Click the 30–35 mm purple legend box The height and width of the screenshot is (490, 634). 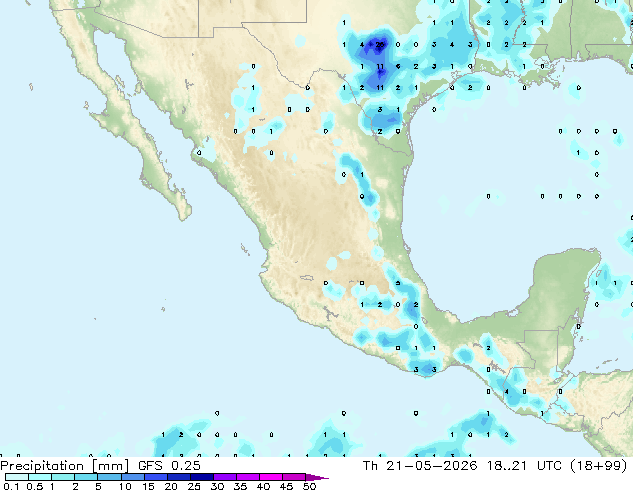coord(225,477)
